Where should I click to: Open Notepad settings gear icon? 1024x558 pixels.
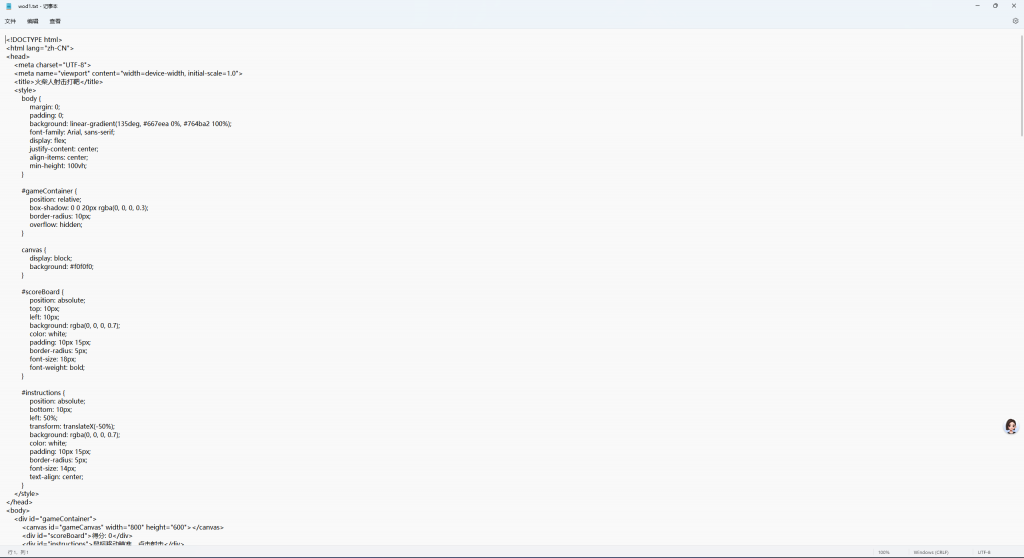coord(1015,20)
